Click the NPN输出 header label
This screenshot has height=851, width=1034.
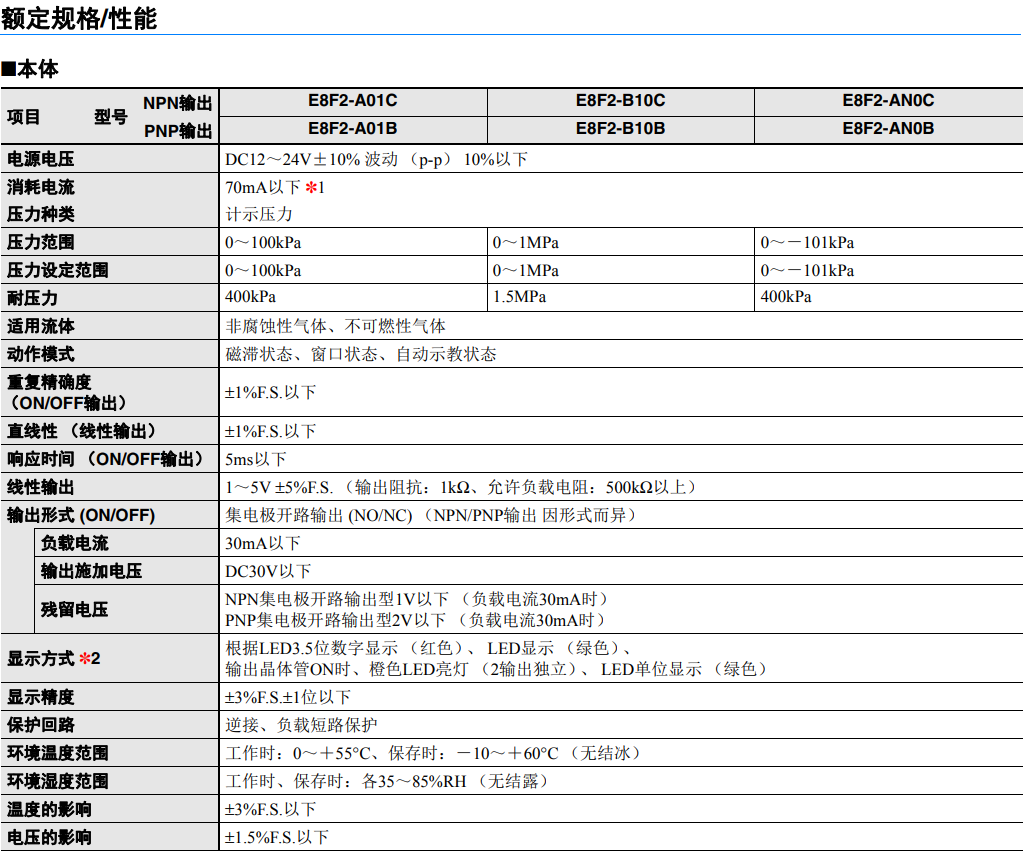tap(178, 104)
